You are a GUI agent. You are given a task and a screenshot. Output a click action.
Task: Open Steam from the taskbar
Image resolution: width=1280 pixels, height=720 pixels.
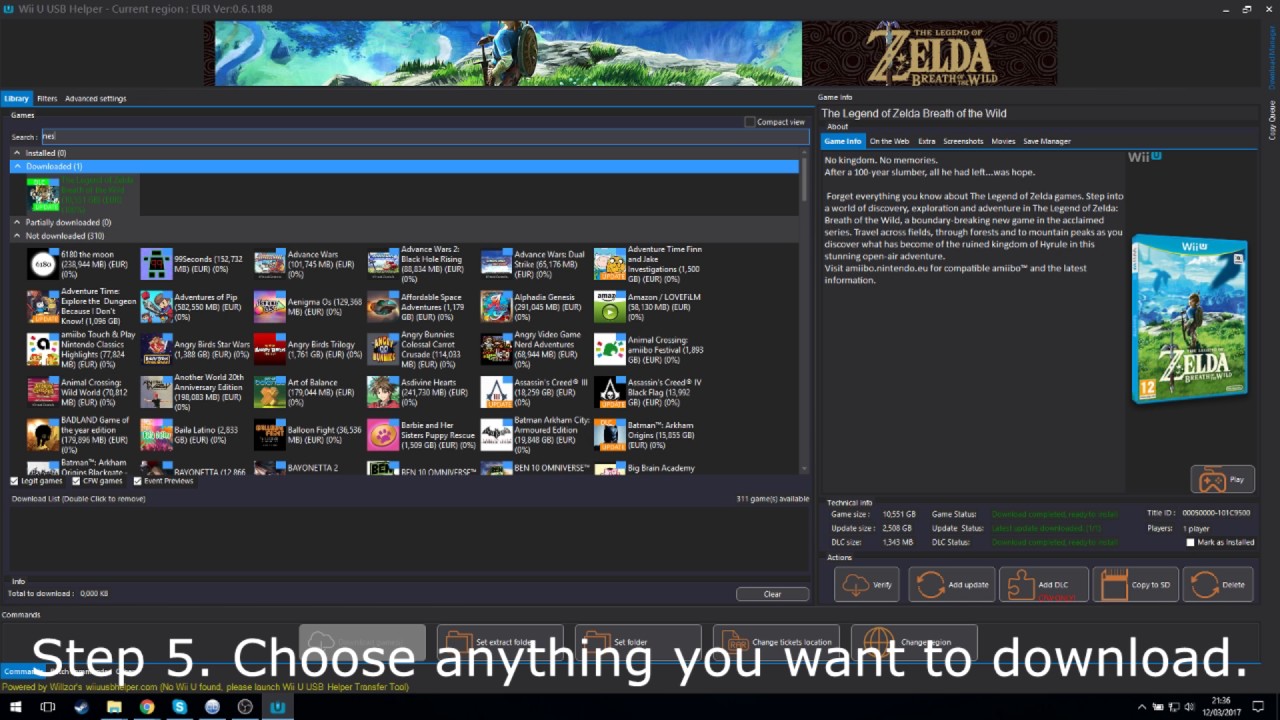[x=81, y=707]
